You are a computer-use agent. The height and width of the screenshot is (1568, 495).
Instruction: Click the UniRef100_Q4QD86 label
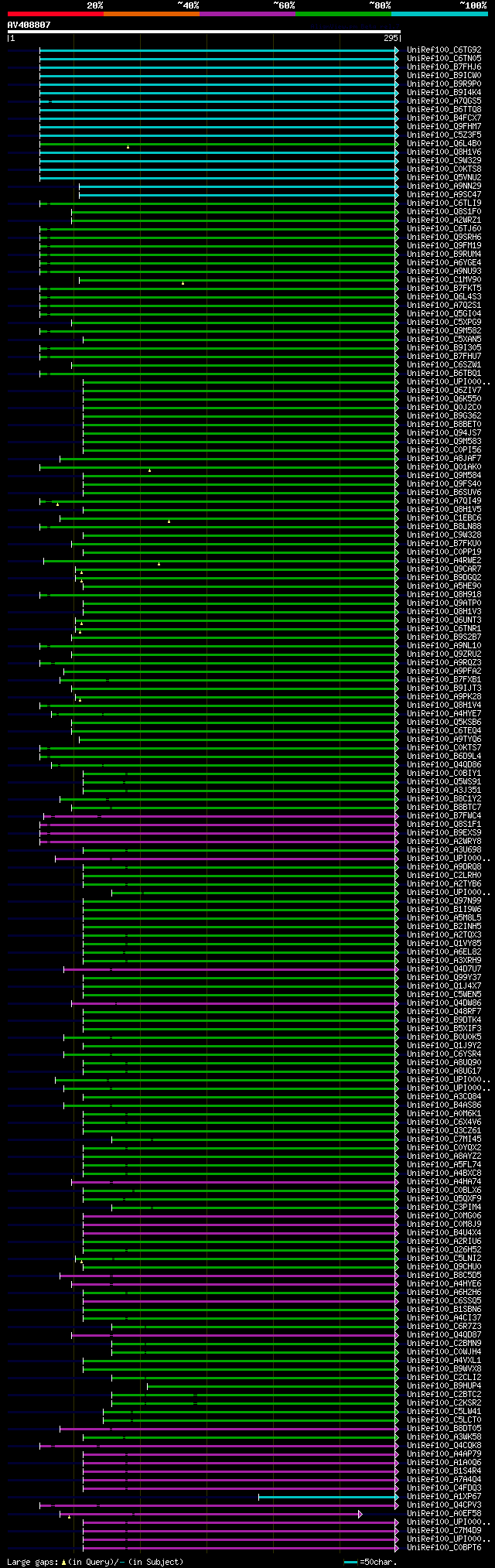tap(444, 765)
